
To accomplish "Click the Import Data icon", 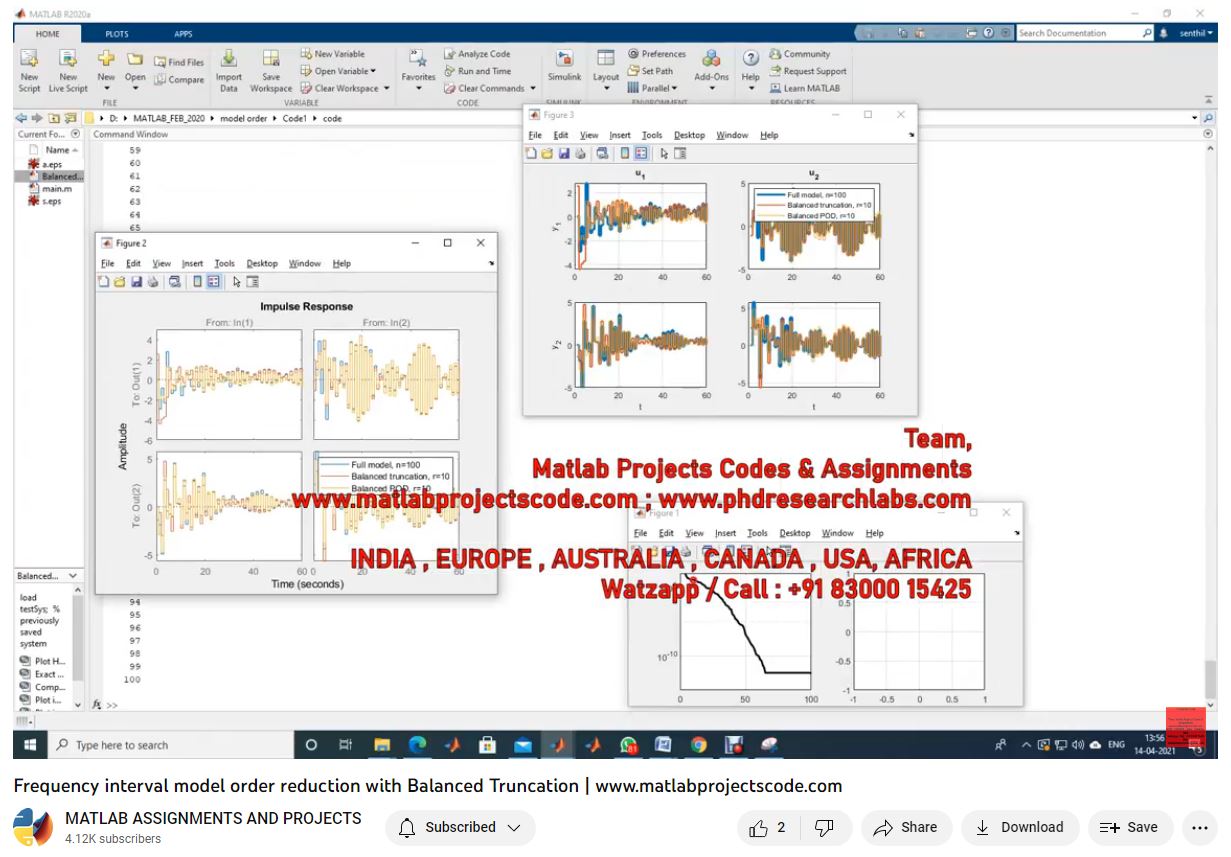I will pos(229,59).
